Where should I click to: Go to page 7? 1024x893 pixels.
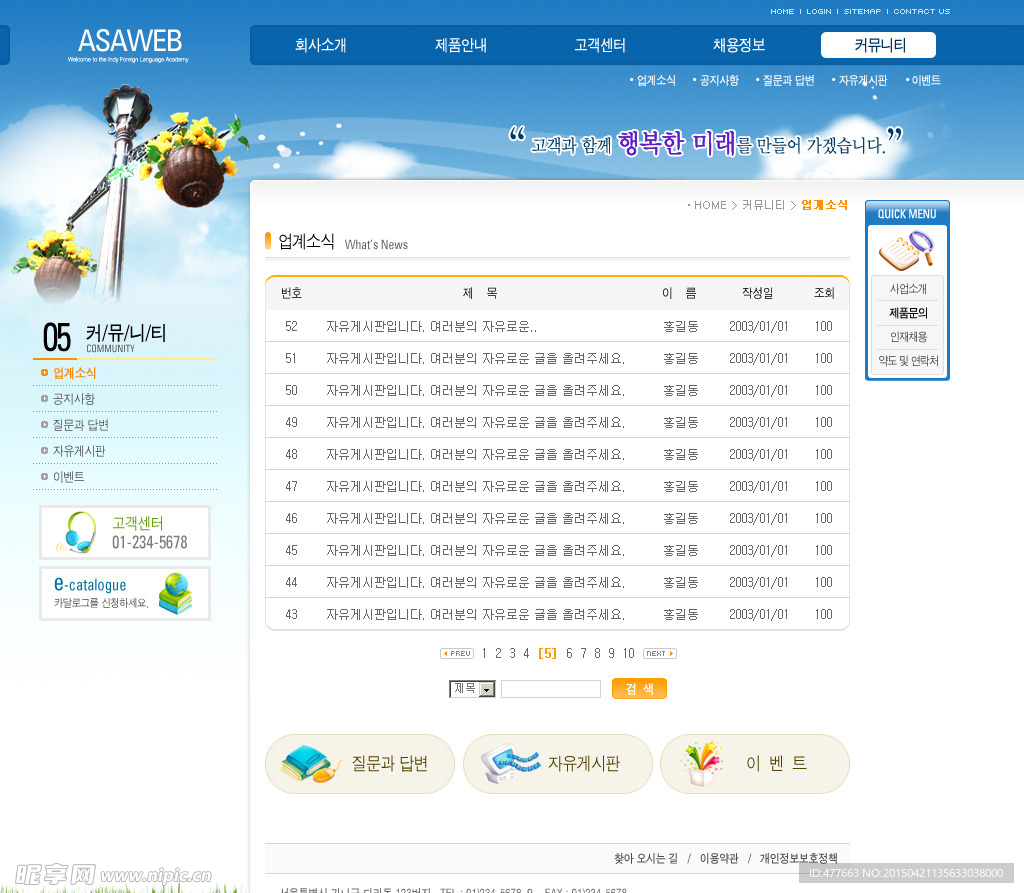(583, 653)
